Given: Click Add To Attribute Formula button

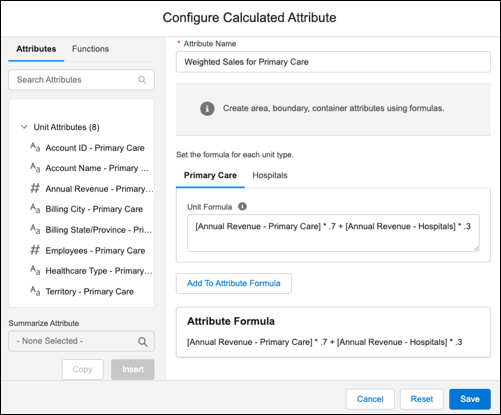Looking at the screenshot, I should [234, 283].
